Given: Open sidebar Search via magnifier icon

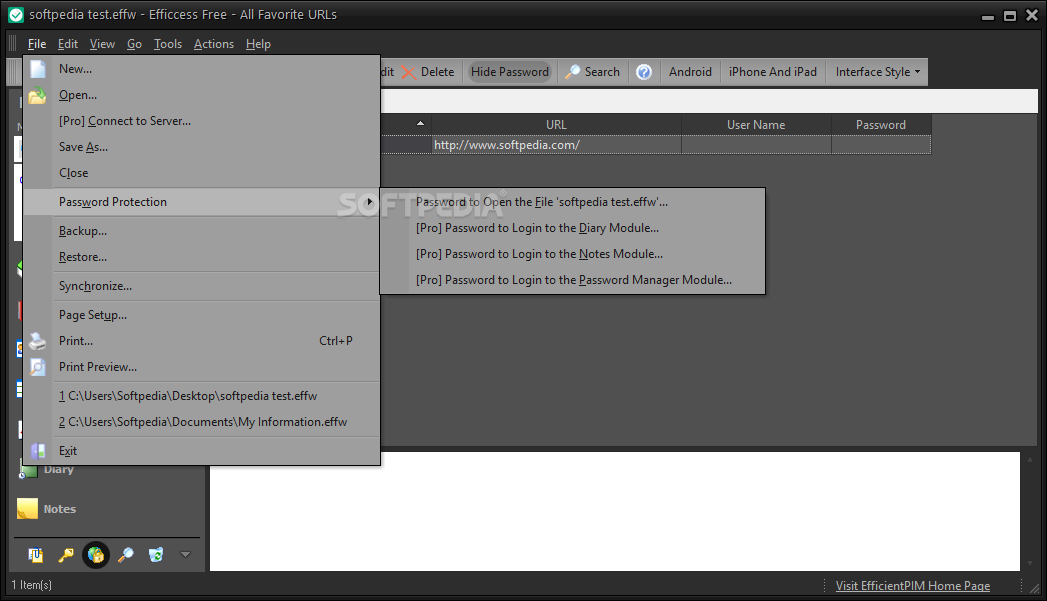Looking at the screenshot, I should click(126, 555).
